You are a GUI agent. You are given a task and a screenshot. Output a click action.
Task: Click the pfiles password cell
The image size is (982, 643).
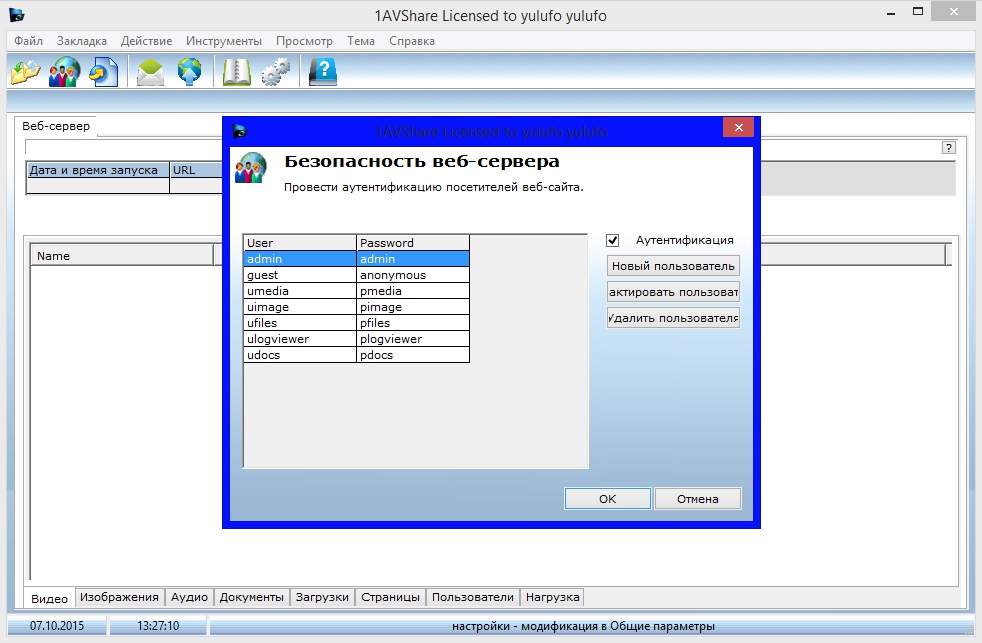click(413, 322)
